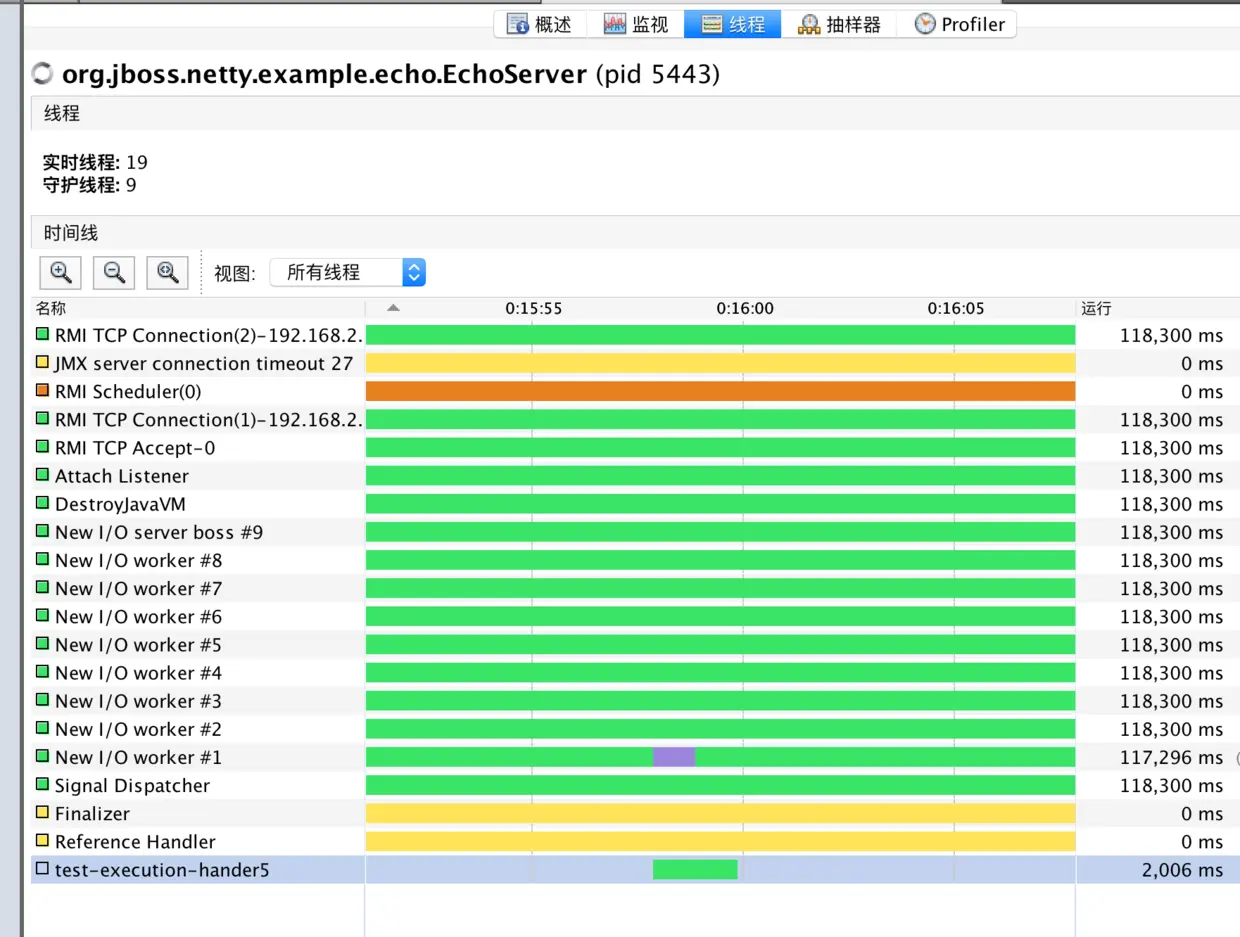This screenshot has height=937, width=1240.
Task: Click the 0:15:55 time label
Action: point(533,309)
